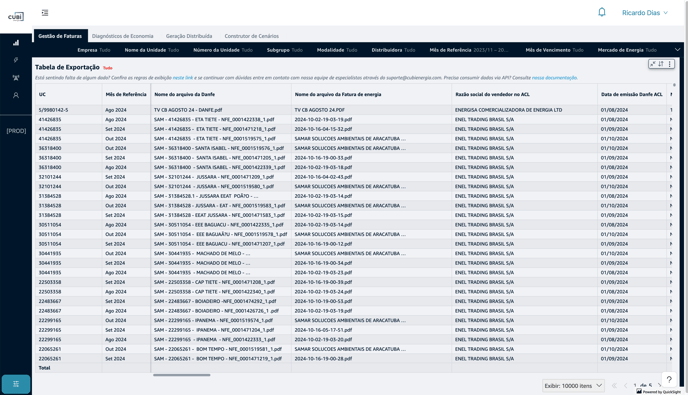Switch to Geração Distribuída tab
Screen dimensions: 688x395
[x=189, y=36]
